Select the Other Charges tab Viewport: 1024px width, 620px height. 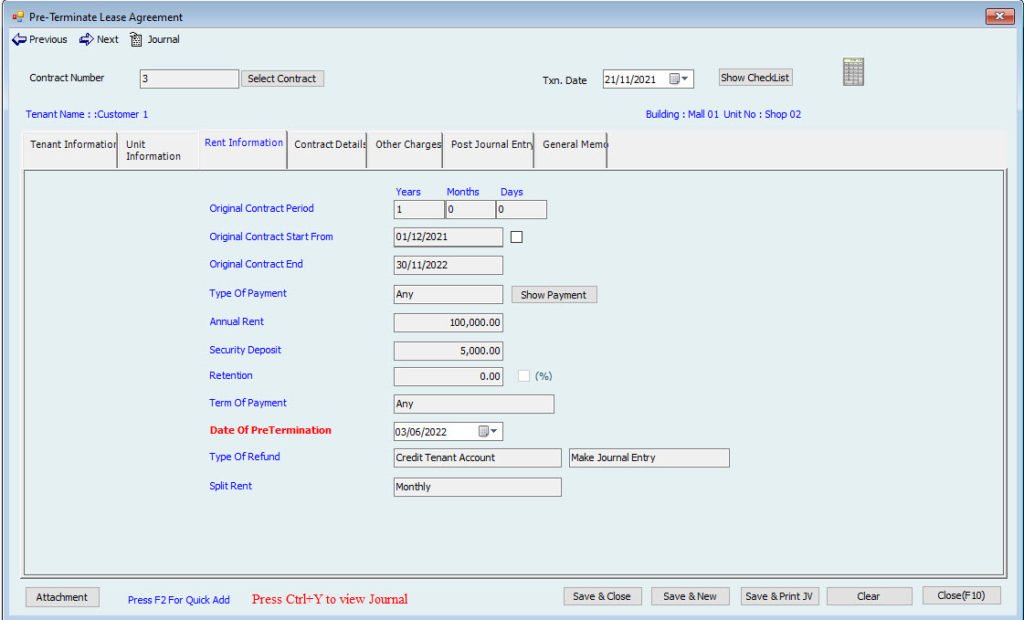[407, 145]
